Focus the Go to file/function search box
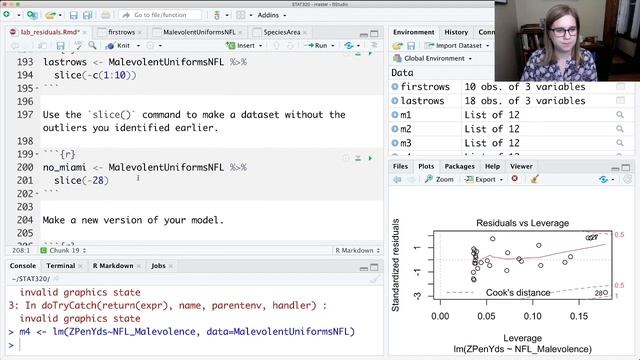This screenshot has height=360, width=640. coord(160,15)
